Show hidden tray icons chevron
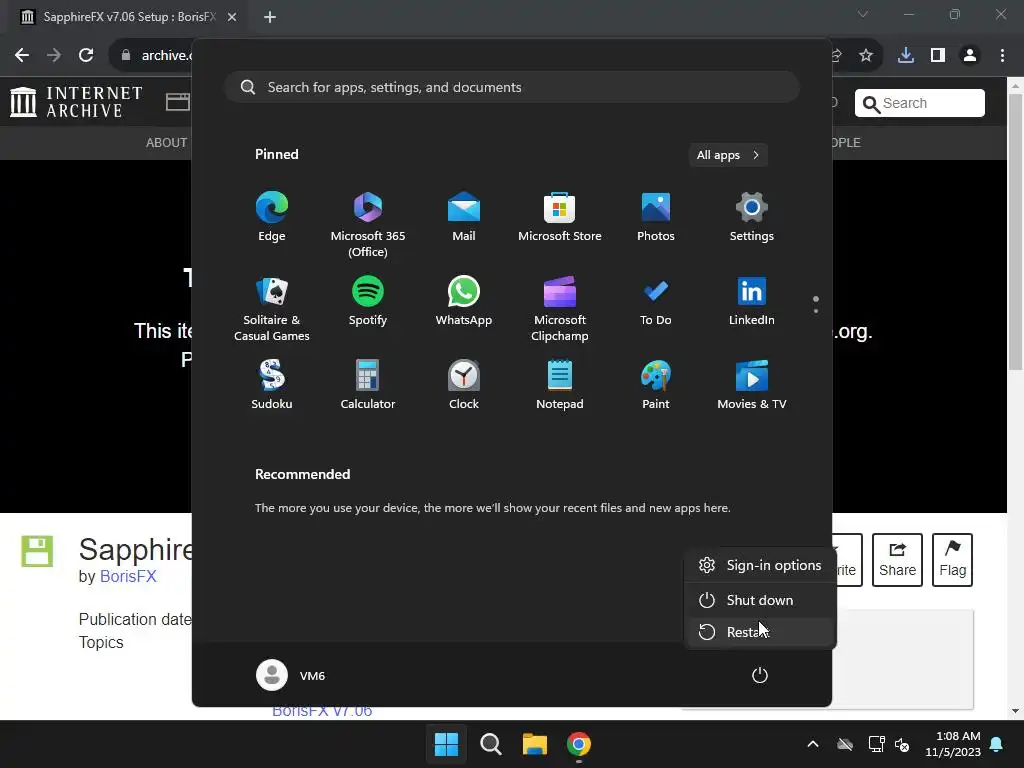Viewport: 1024px width, 768px height. pyautogui.click(x=812, y=744)
